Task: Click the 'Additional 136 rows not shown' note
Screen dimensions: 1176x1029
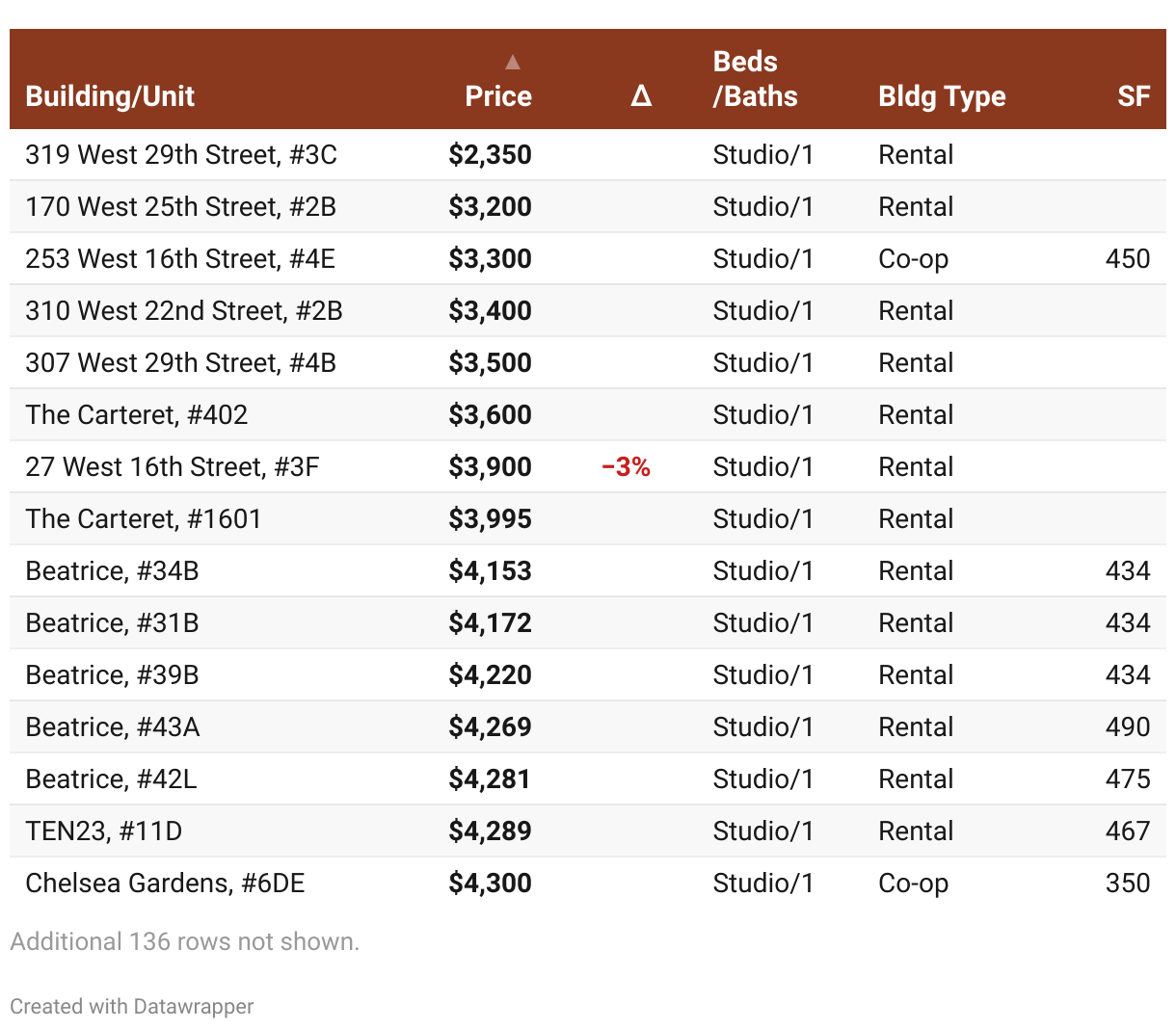Action: (x=184, y=941)
